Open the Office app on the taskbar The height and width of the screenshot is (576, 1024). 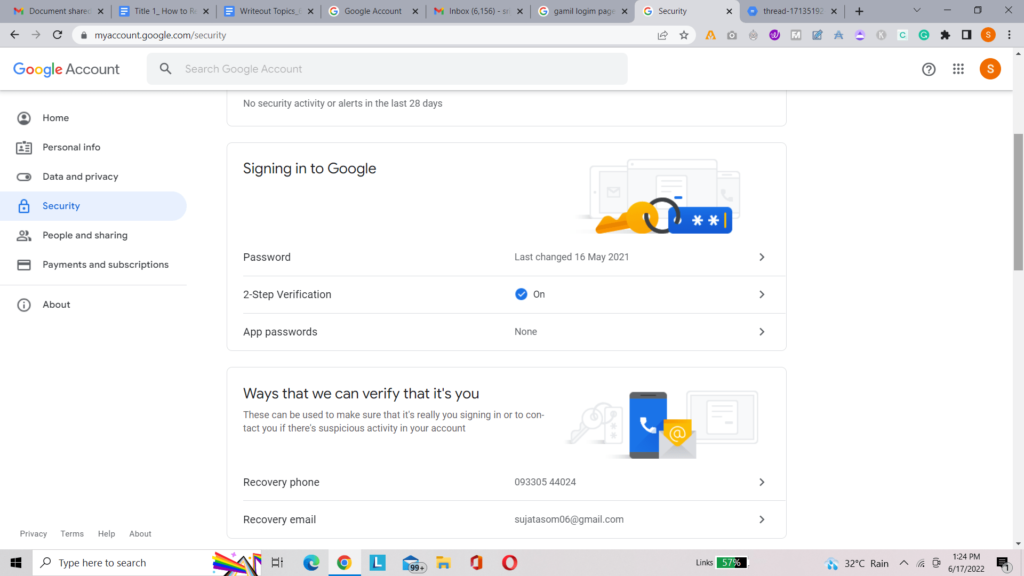476,562
